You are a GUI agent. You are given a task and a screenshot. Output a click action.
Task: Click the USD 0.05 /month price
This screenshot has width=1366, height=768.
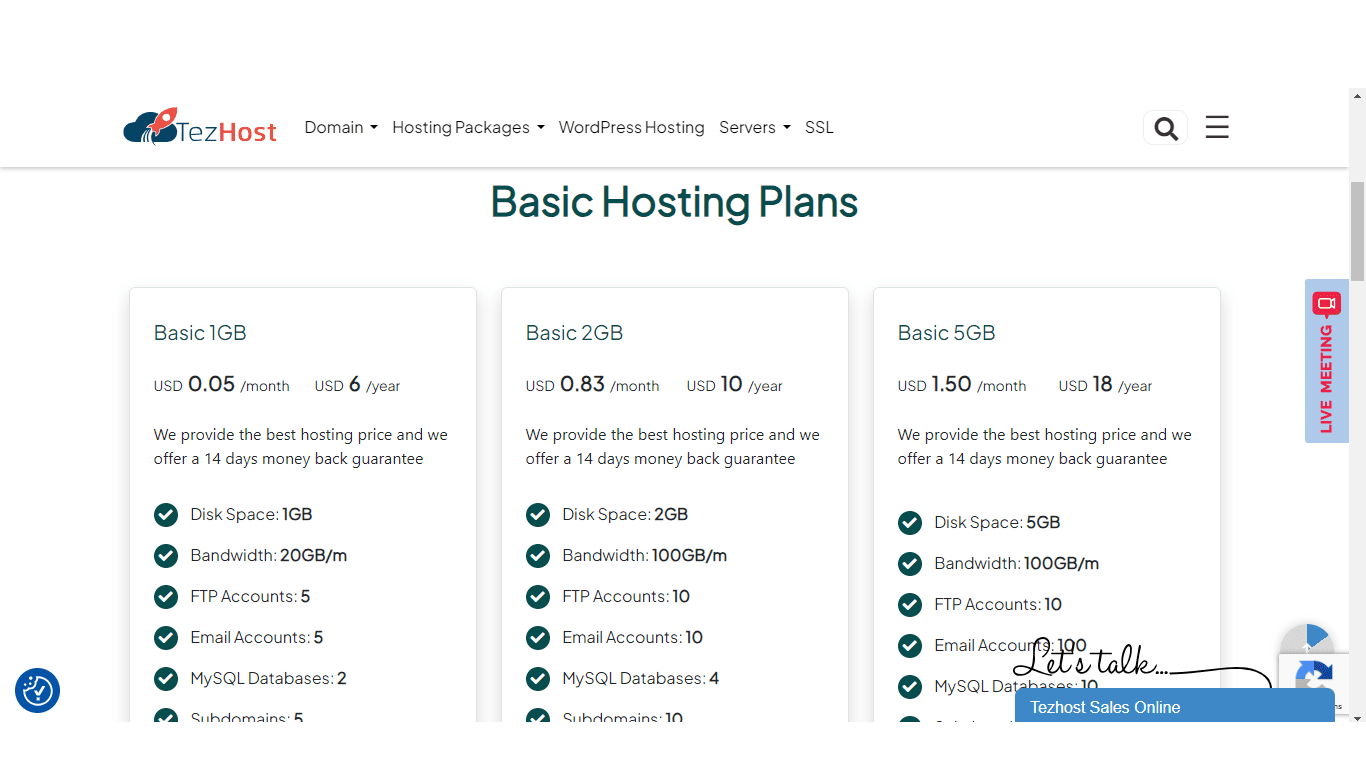point(222,385)
